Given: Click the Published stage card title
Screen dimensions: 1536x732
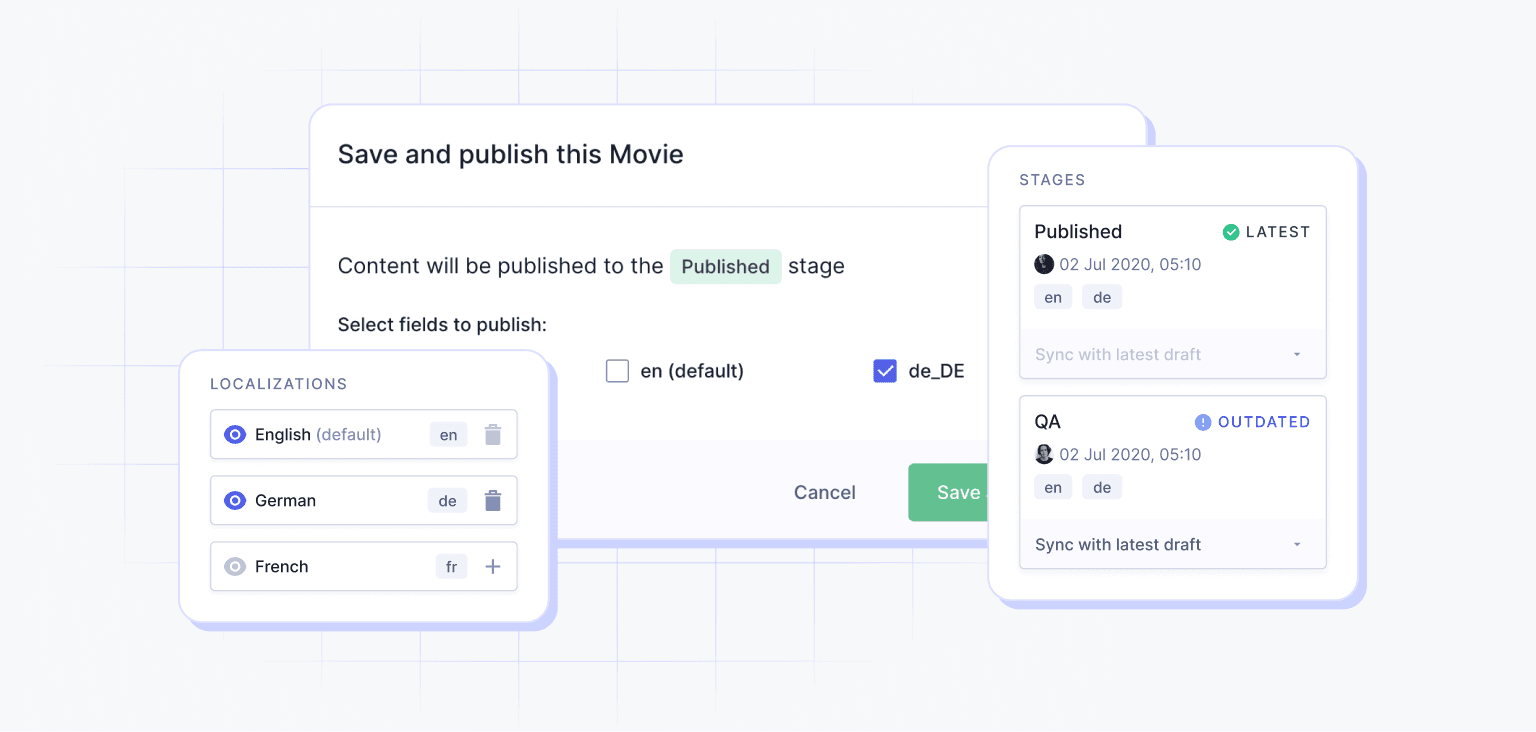Looking at the screenshot, I should tap(1078, 232).
